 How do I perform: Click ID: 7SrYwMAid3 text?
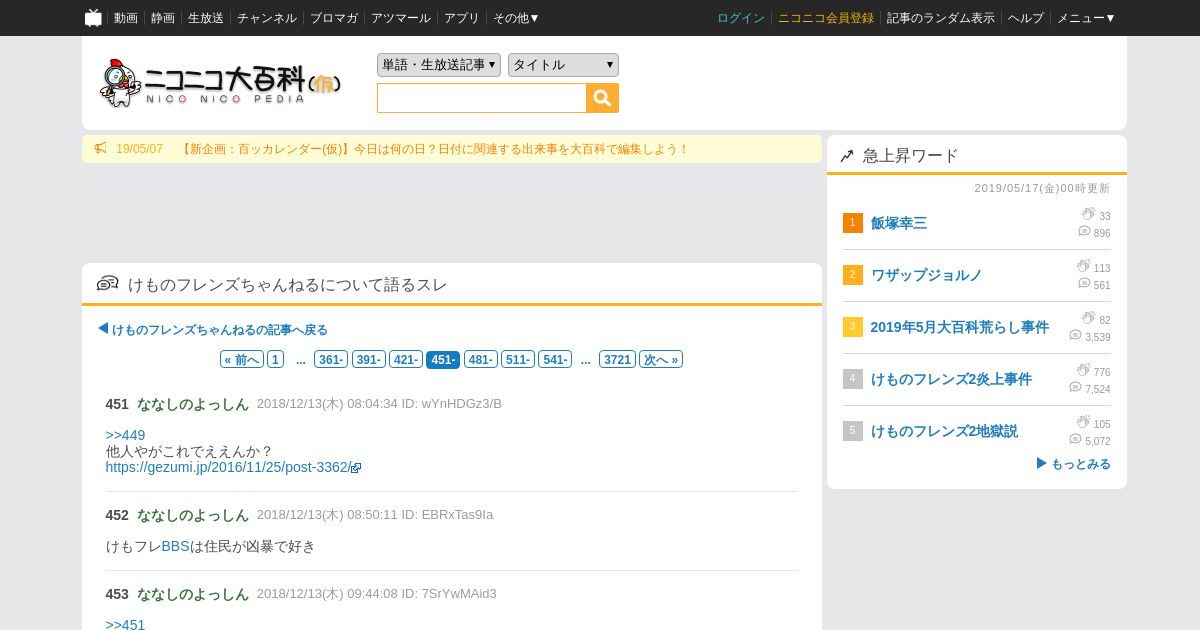coord(449,594)
